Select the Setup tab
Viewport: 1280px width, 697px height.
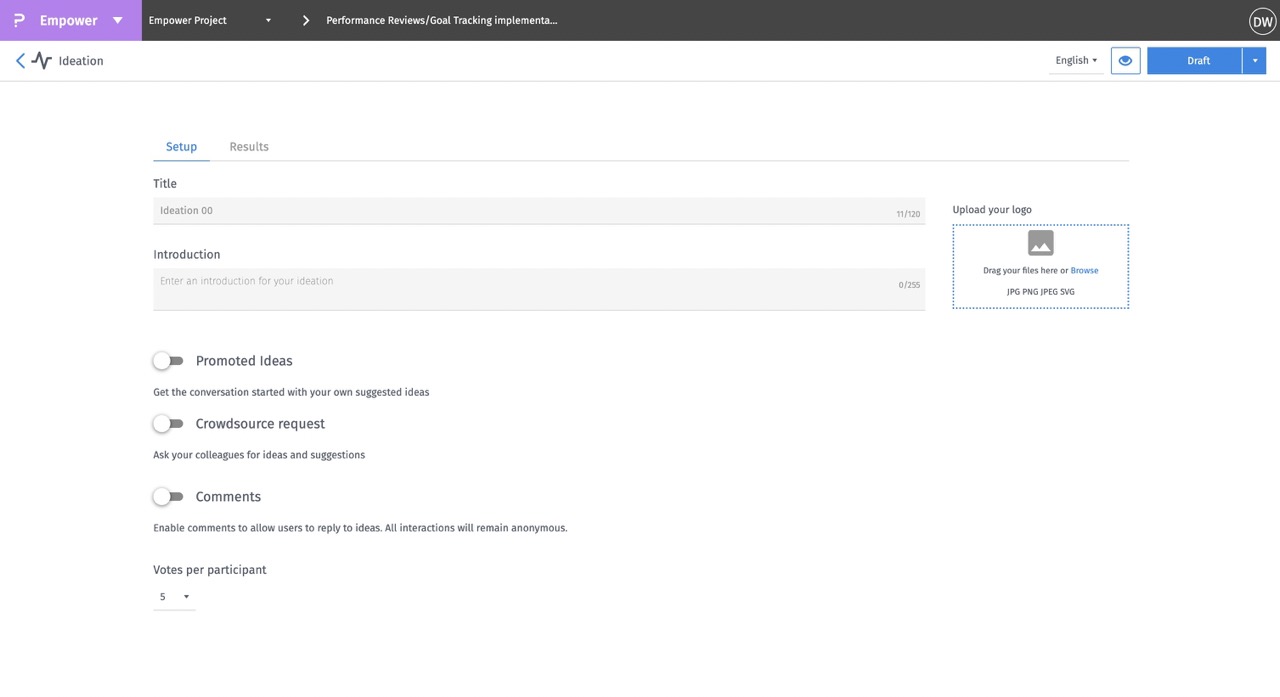[181, 147]
